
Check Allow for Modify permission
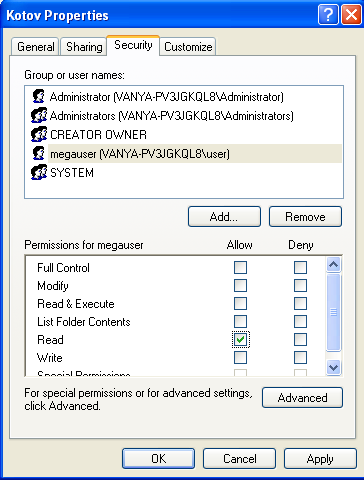[240, 285]
